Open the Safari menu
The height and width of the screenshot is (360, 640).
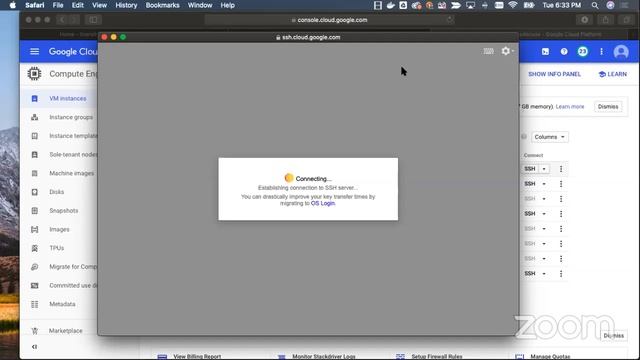point(35,5)
